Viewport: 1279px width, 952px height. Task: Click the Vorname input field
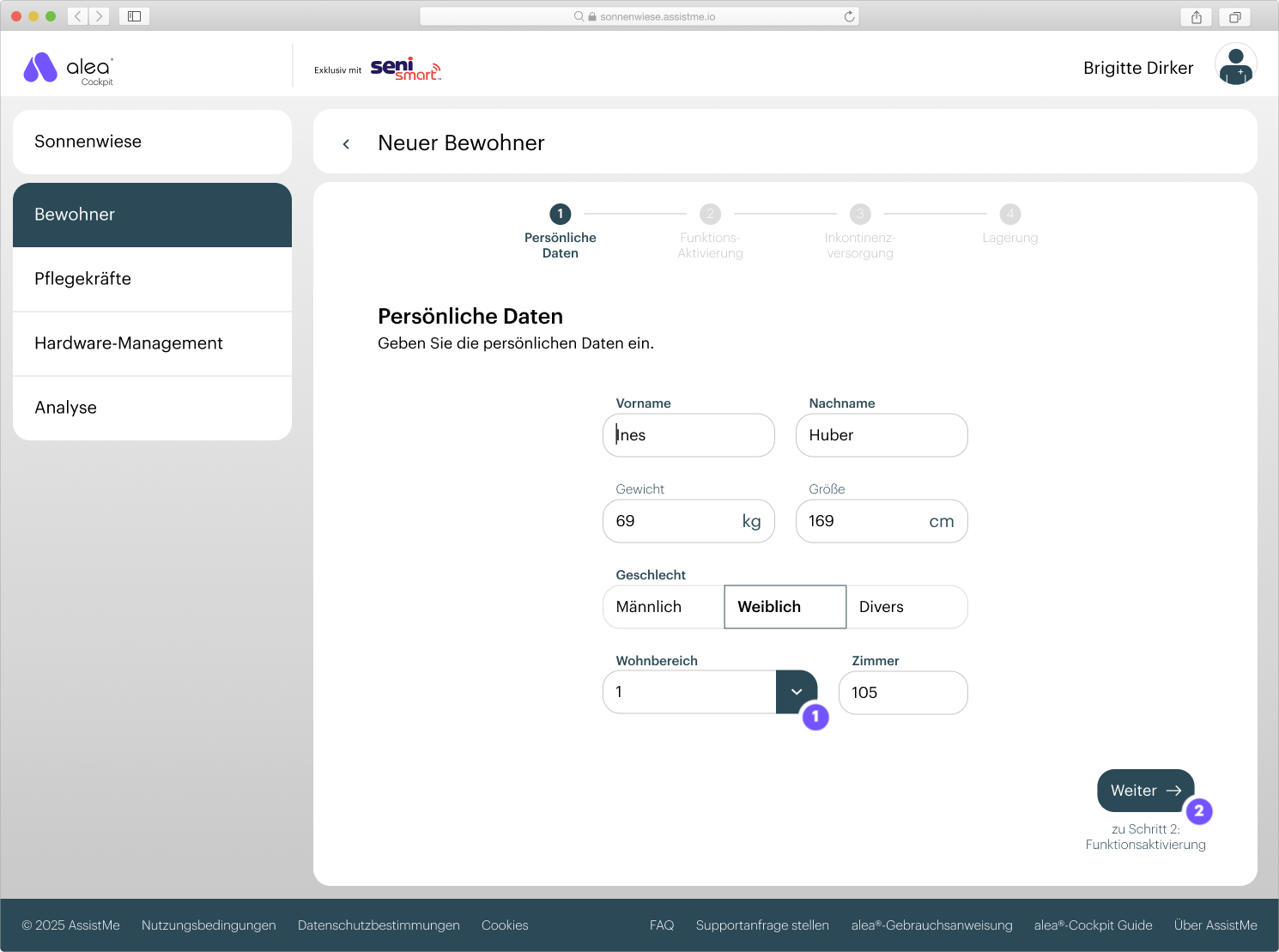(688, 435)
